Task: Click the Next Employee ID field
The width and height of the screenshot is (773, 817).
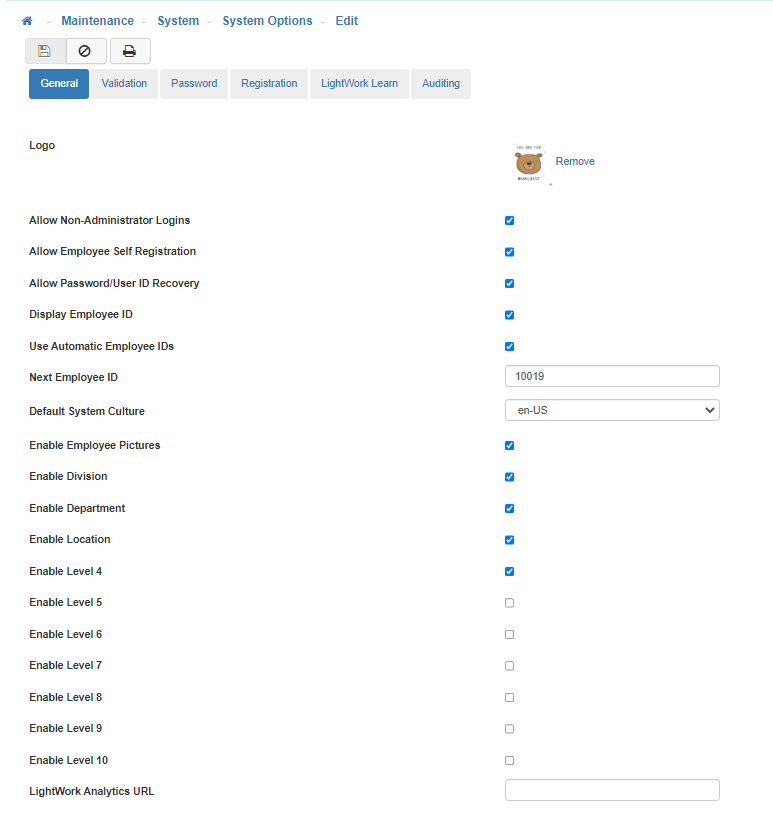Action: (612, 376)
